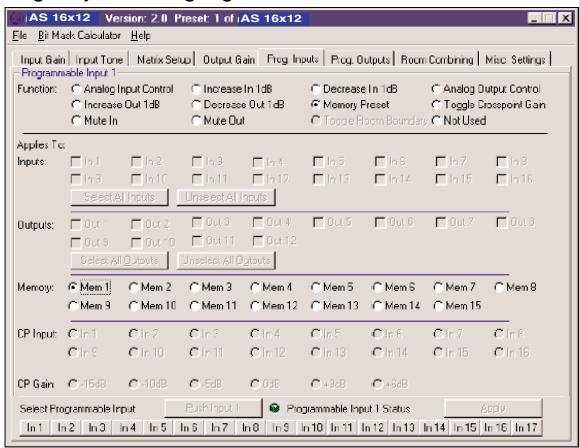The width and height of the screenshot is (579, 448).
Task: Select programmable input In 11 button
Action: pyautogui.click(x=342, y=428)
